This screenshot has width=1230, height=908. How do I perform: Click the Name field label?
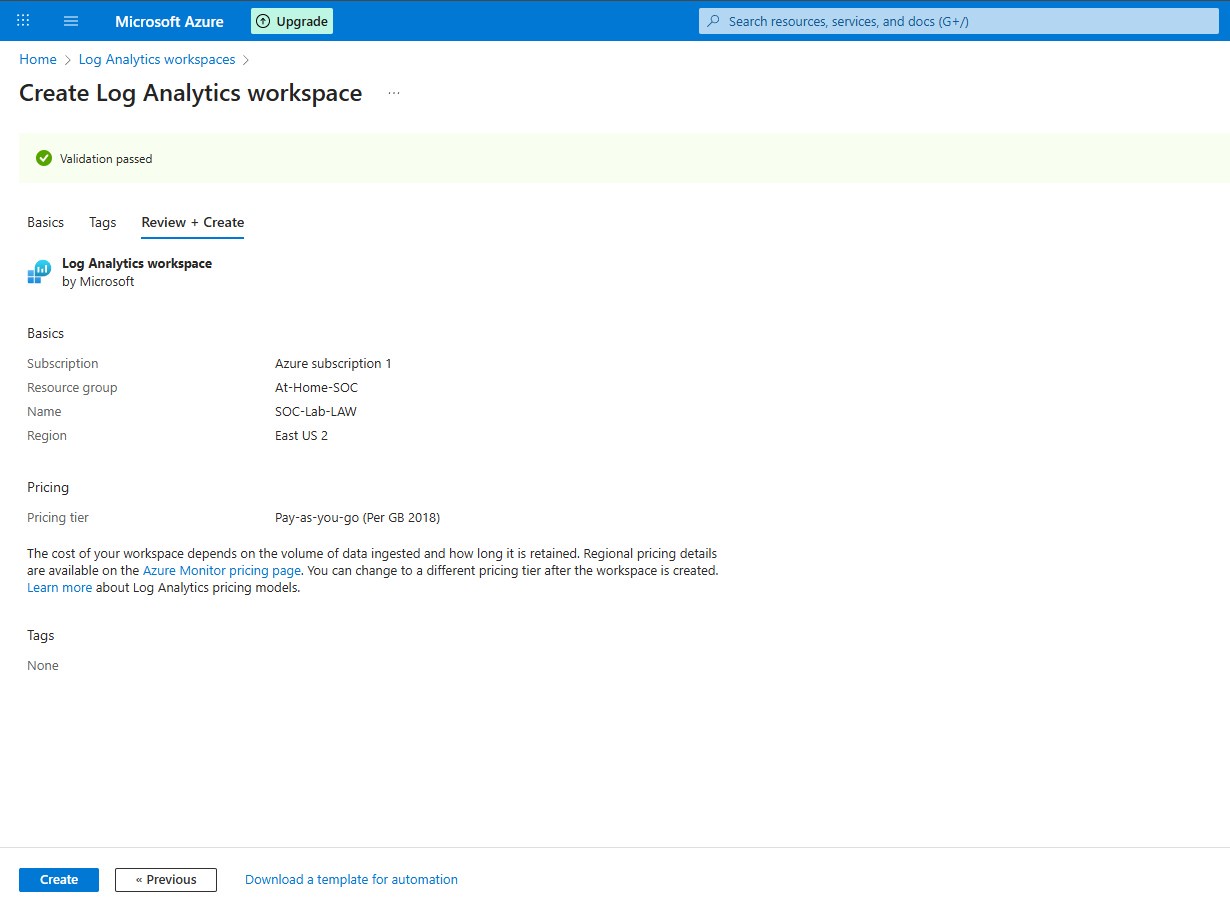[x=44, y=411]
